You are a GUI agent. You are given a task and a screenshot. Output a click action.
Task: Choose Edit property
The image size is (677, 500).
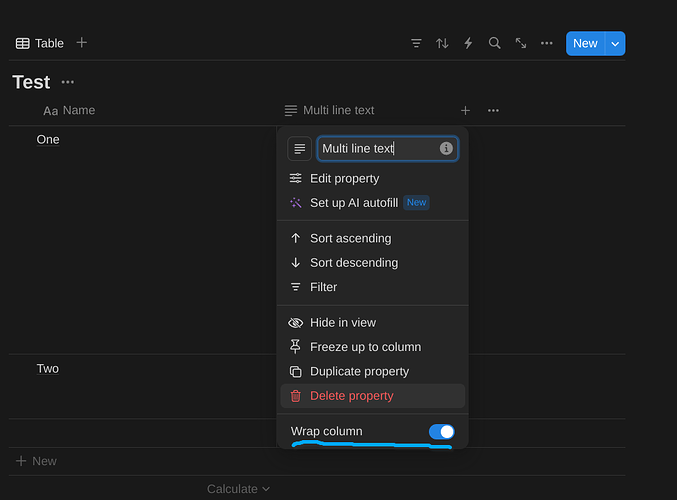(x=373, y=178)
